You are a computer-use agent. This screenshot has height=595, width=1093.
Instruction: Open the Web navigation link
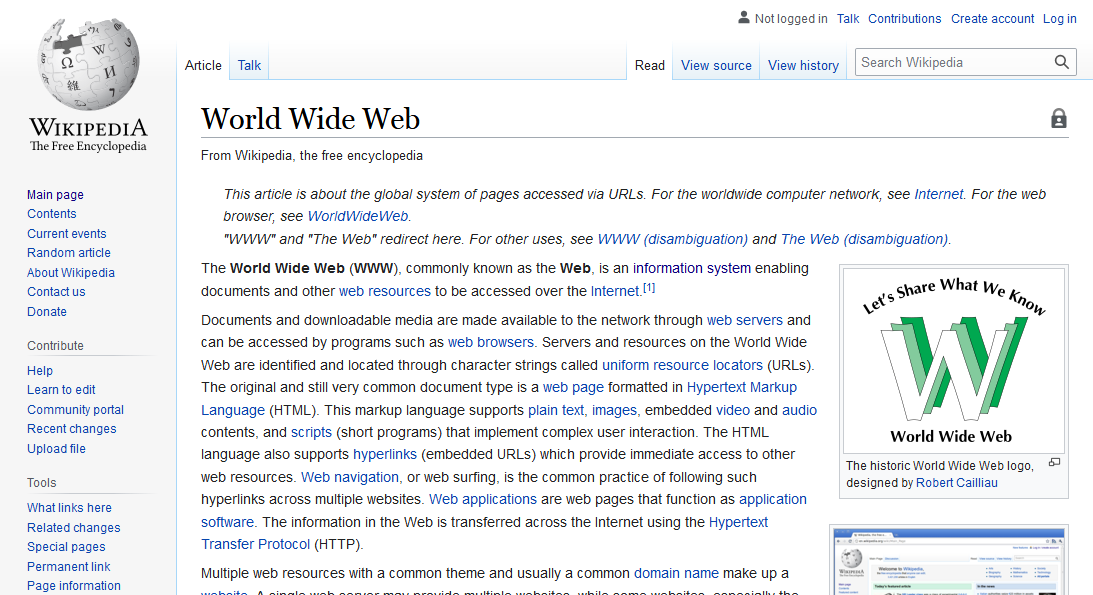[x=350, y=477]
